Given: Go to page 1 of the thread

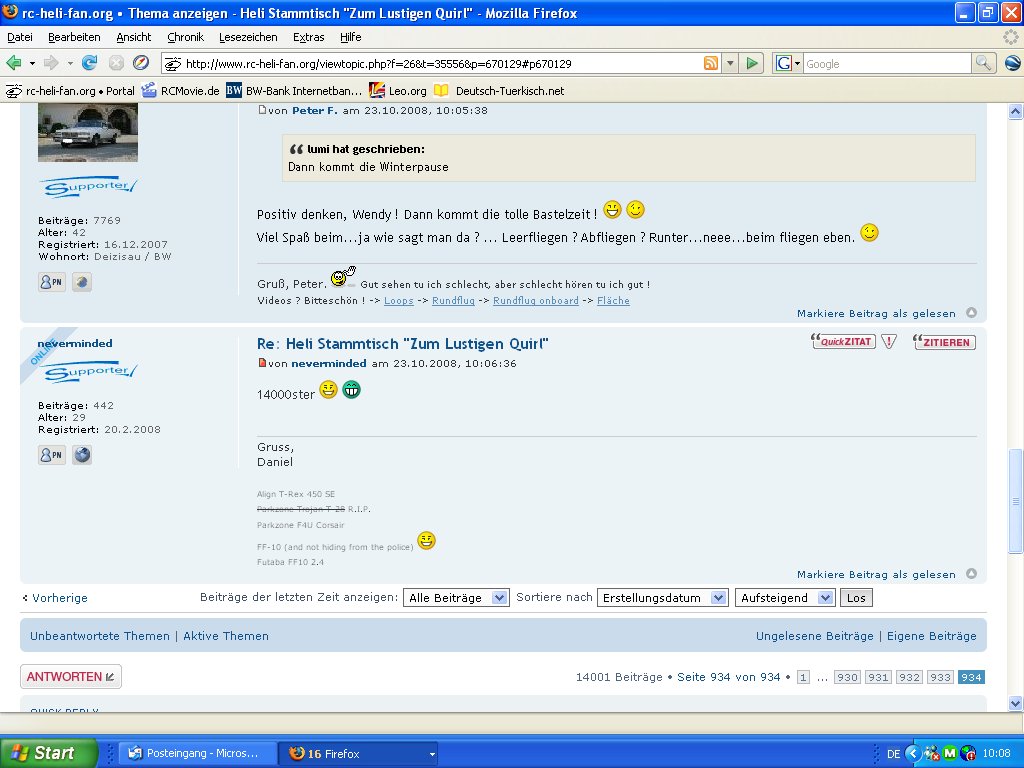Looking at the screenshot, I should coord(803,677).
